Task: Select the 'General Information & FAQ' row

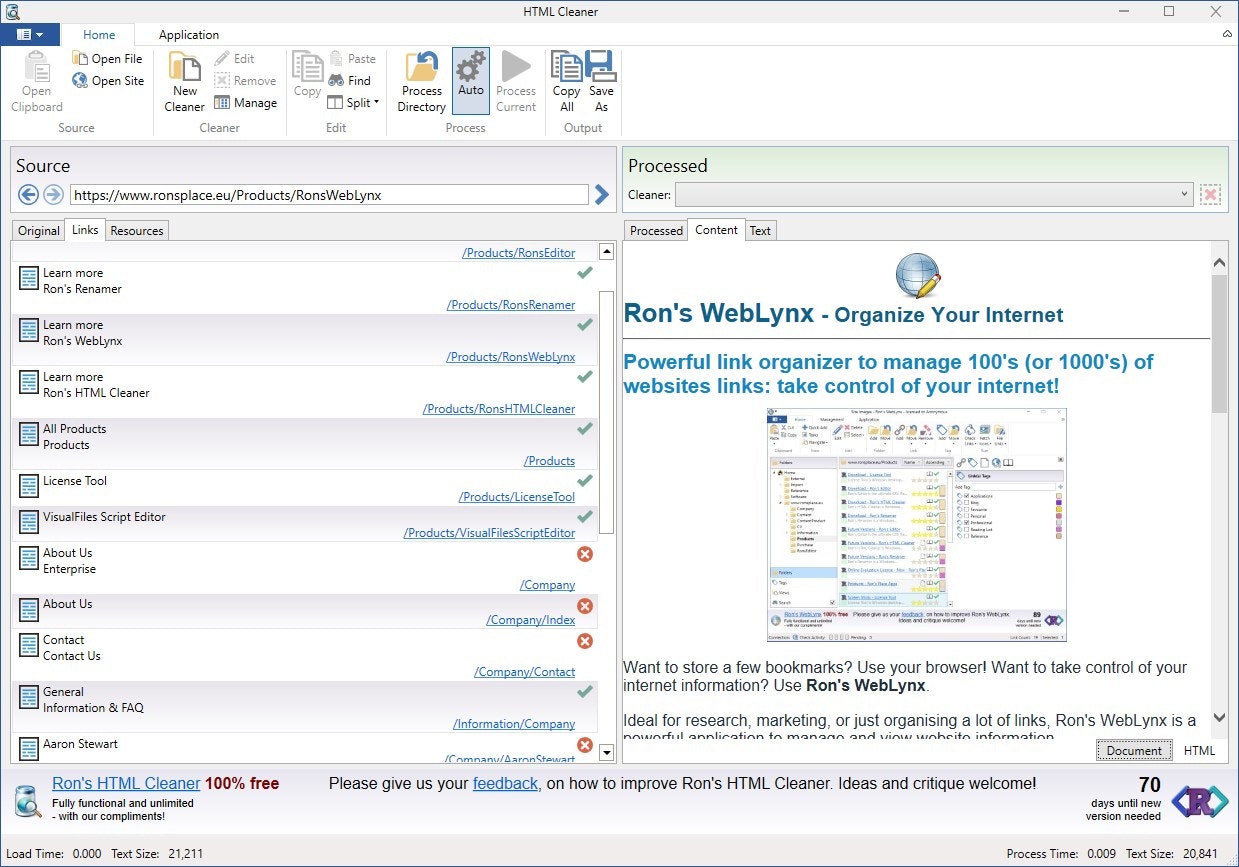Action: coord(305,707)
